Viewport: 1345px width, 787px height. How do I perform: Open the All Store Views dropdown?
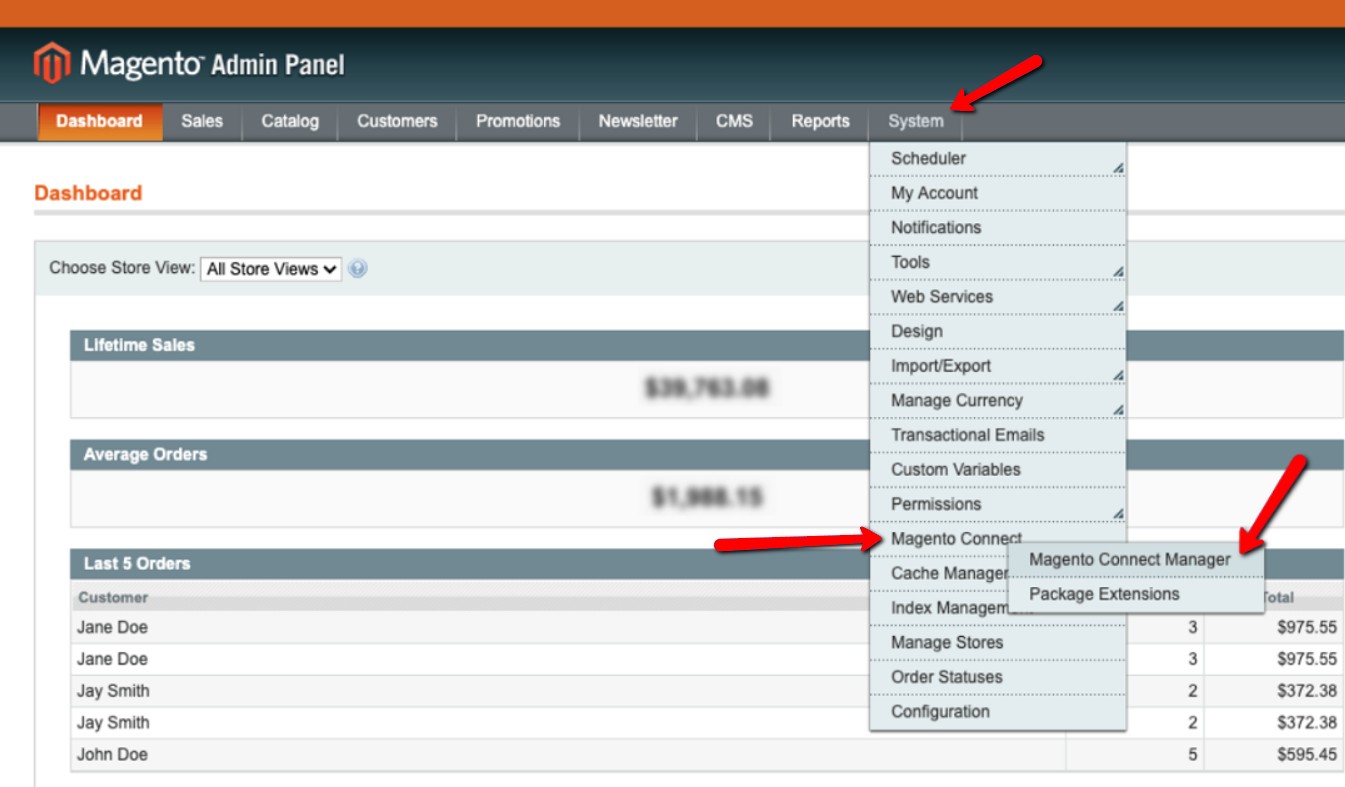coord(271,269)
